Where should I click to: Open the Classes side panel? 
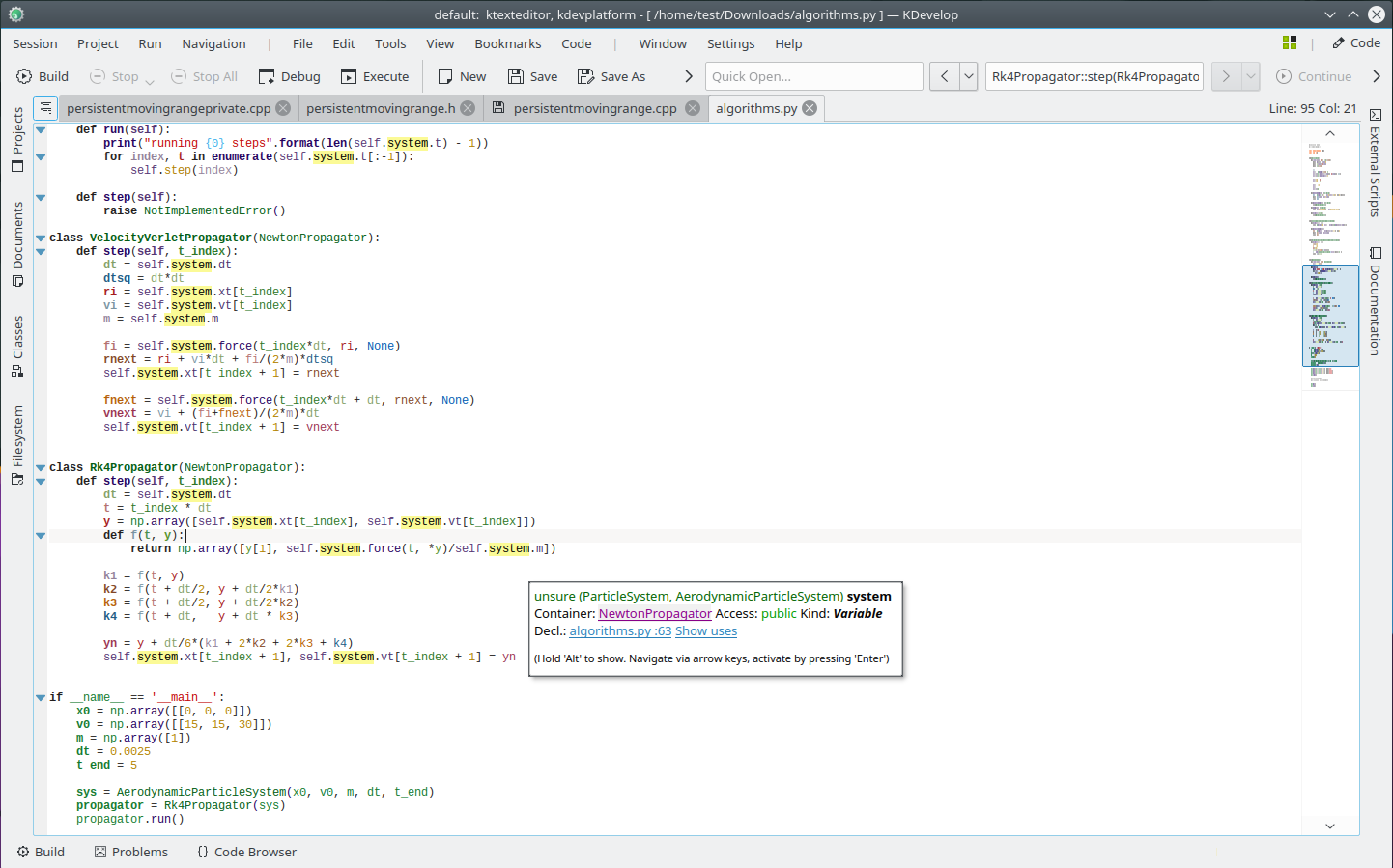click(x=17, y=346)
